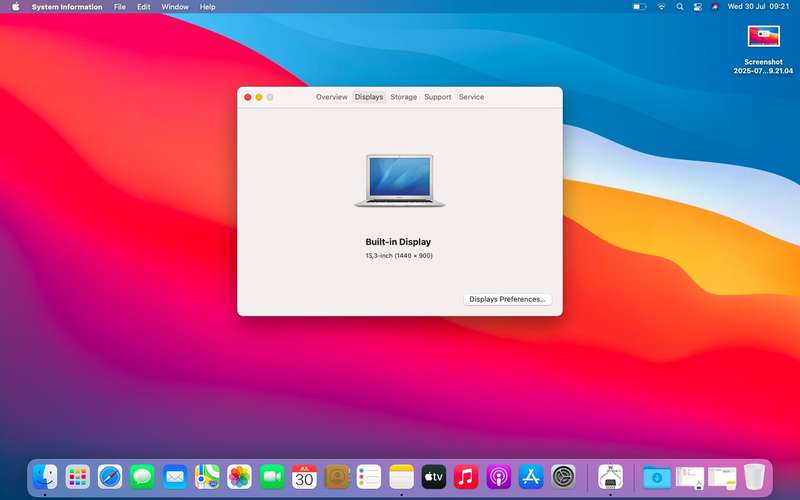Click the date and time clock
800x500 pixels.
coord(758,7)
